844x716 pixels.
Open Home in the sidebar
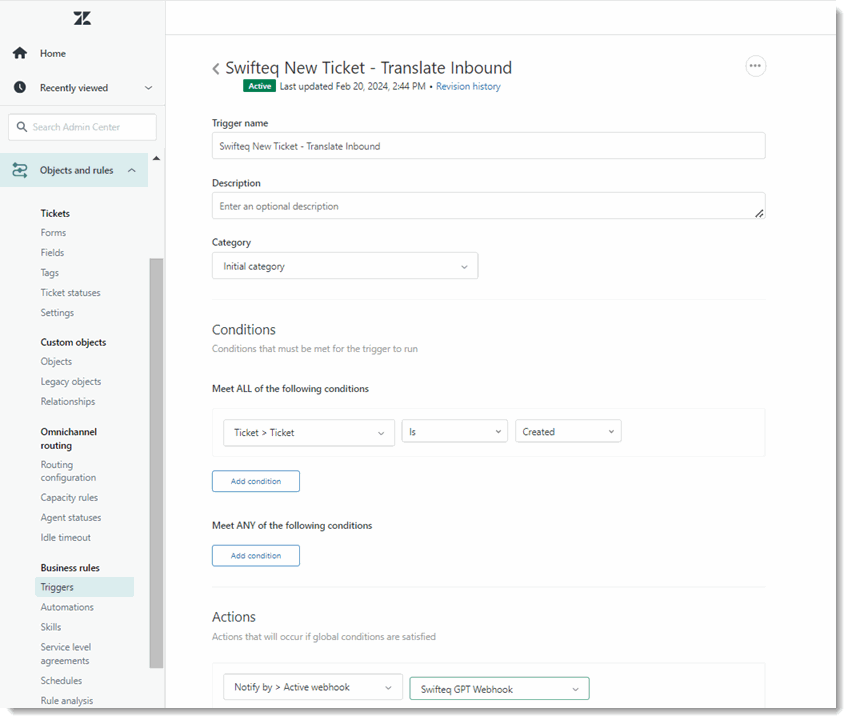53,53
